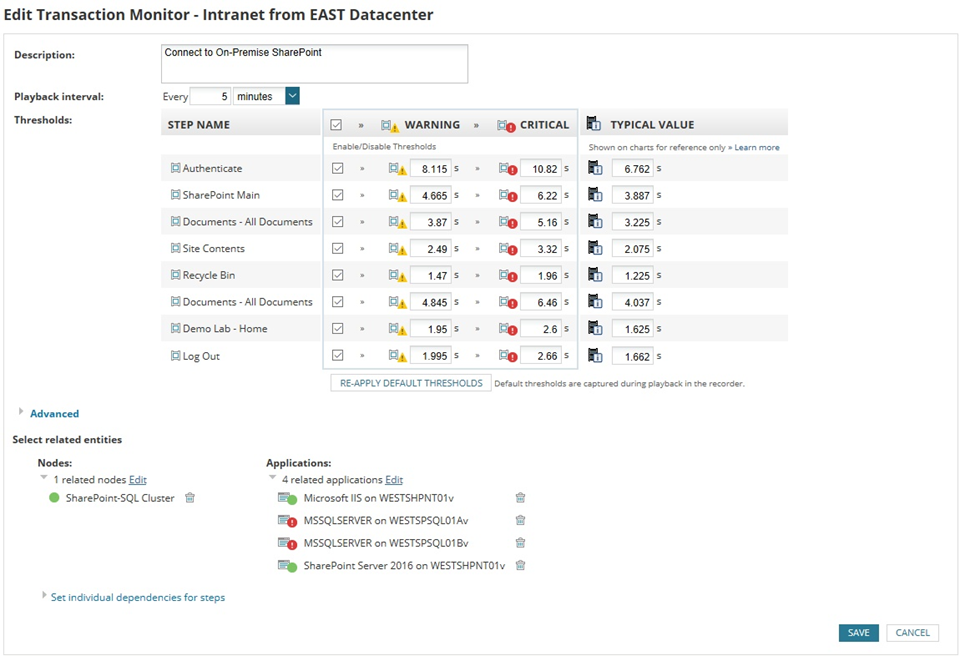
Task: Click the warning icon in Authenticate row
Action: pos(397,169)
